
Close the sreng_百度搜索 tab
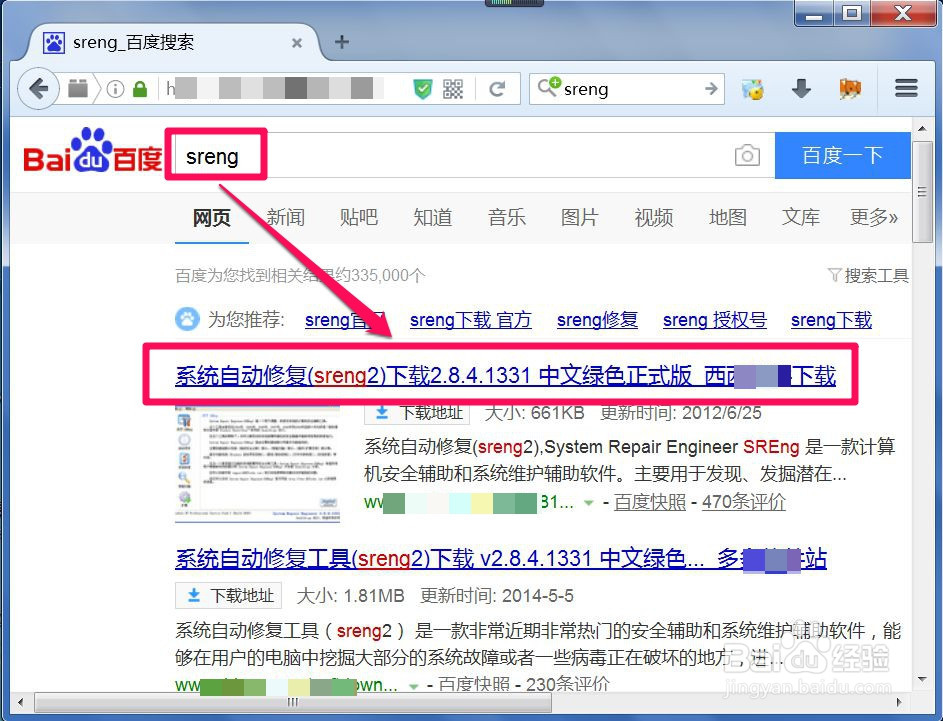[x=296, y=43]
